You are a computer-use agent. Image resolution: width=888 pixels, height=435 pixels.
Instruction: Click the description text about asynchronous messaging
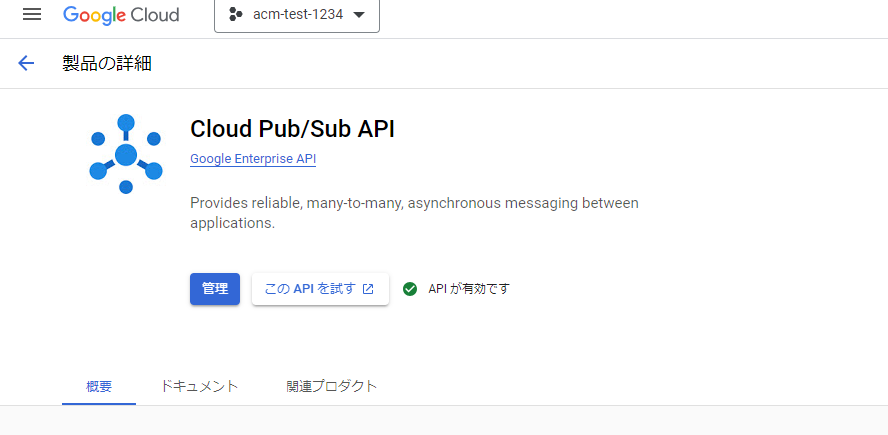(x=415, y=213)
